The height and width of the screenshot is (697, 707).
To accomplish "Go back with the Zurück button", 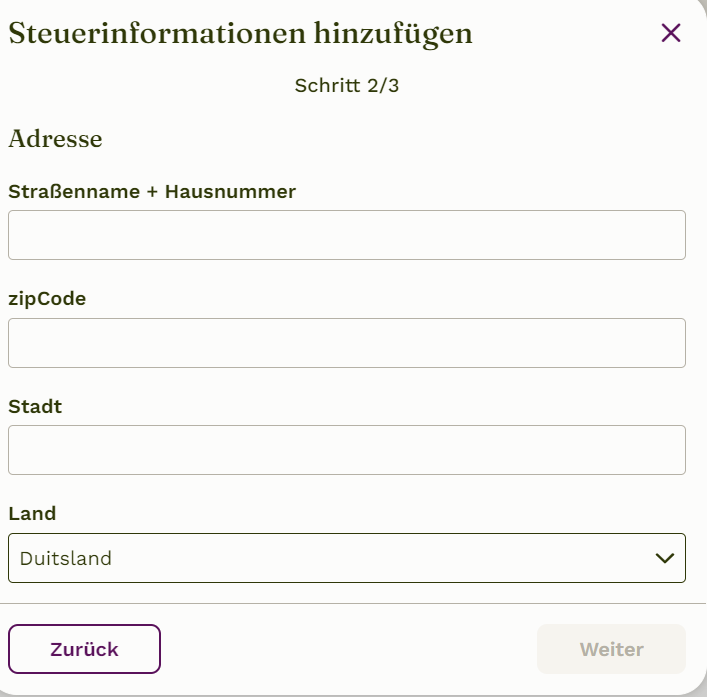I will pos(84,649).
